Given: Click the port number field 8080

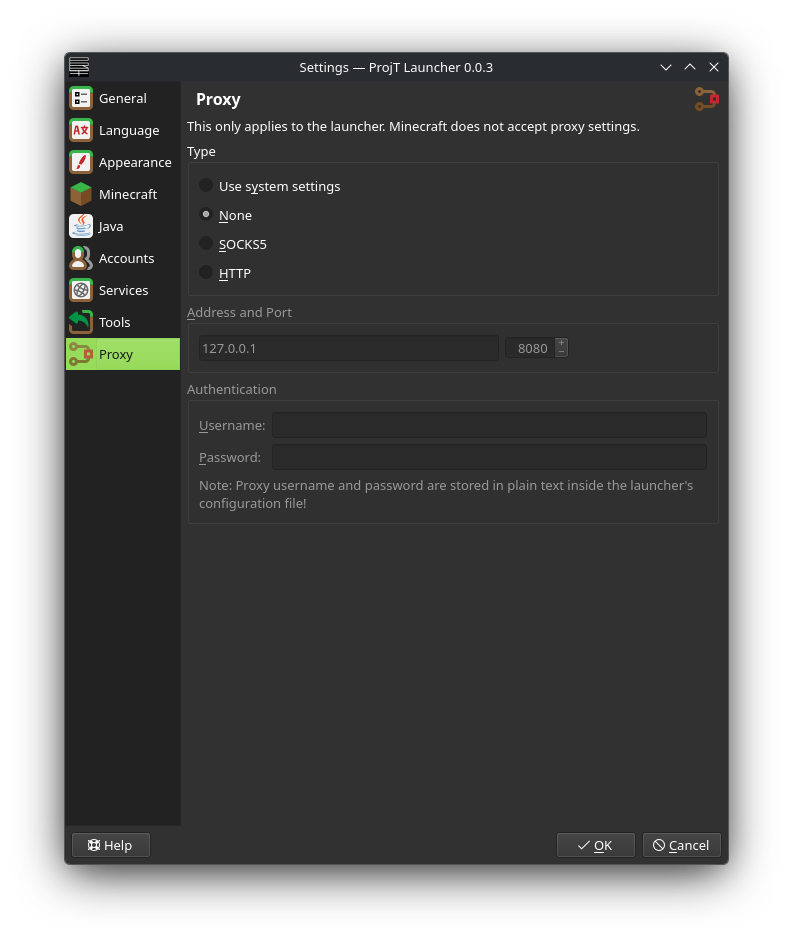Looking at the screenshot, I should (x=530, y=348).
